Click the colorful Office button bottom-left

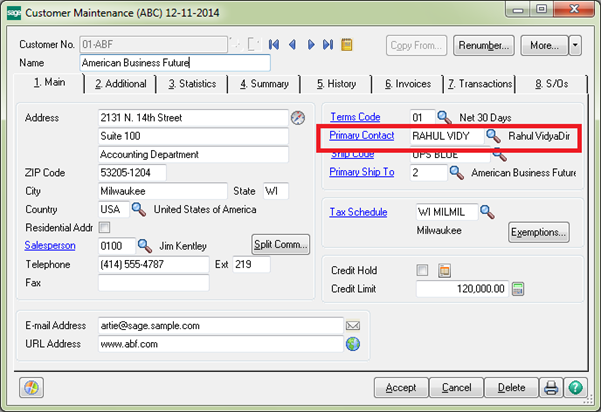point(31,388)
